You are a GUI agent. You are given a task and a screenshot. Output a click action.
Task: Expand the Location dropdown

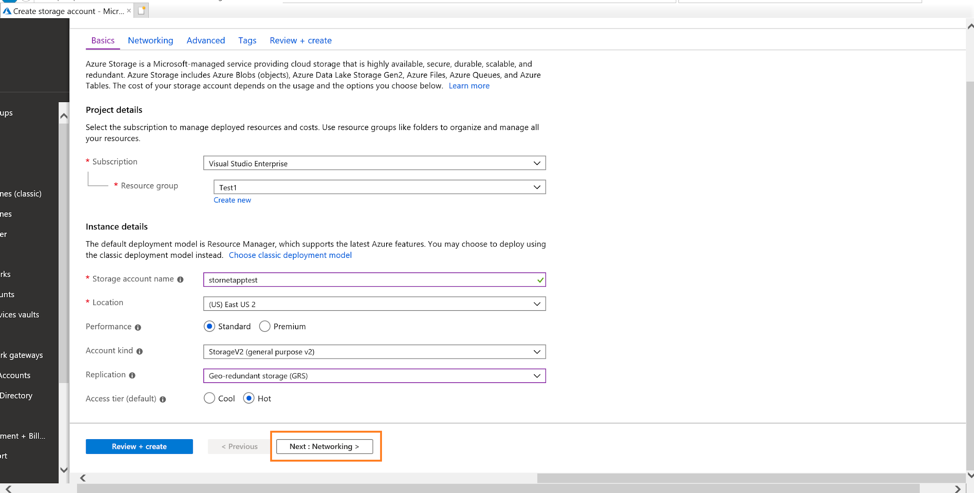pos(374,304)
